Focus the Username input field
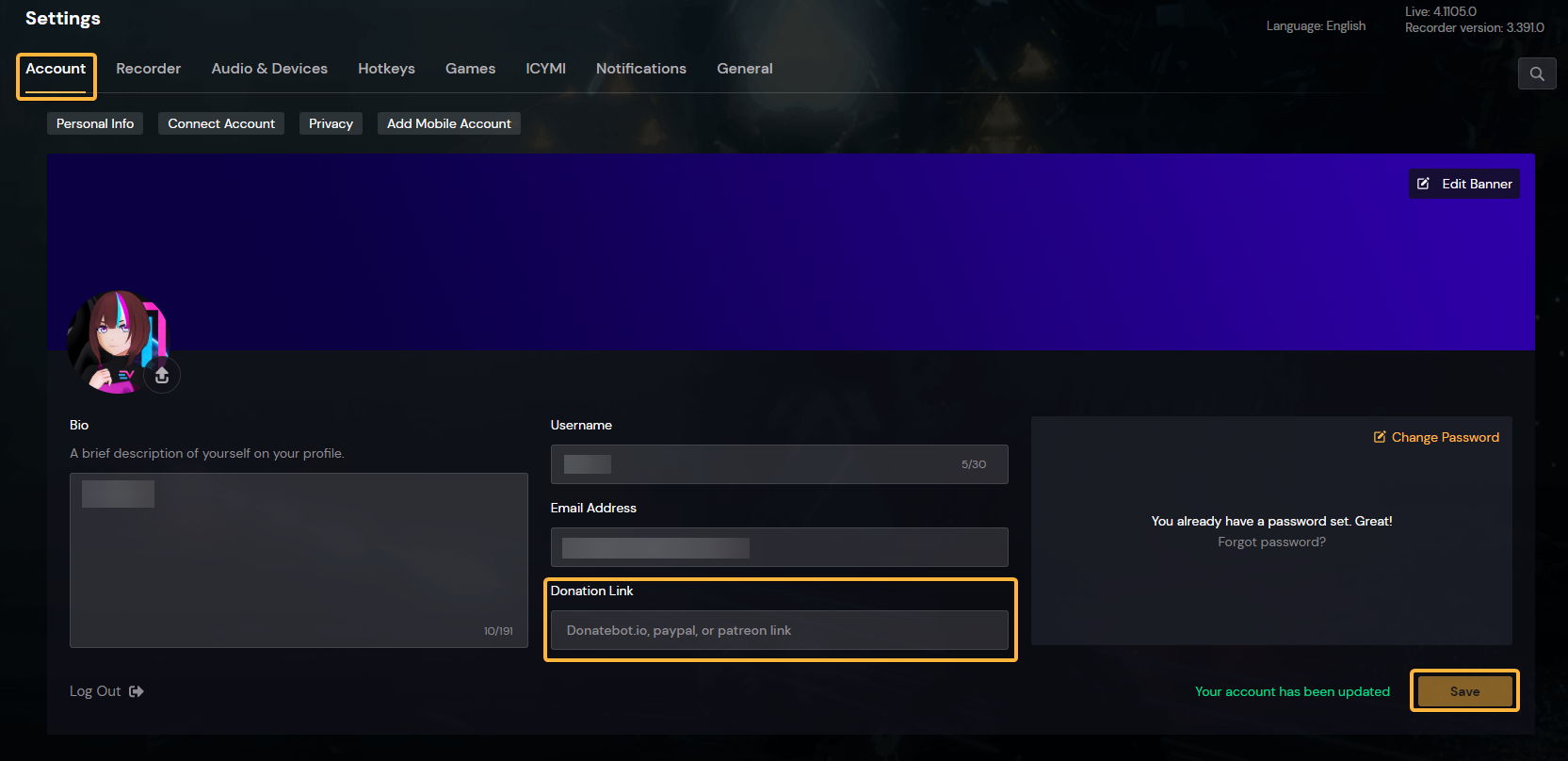 [779, 464]
